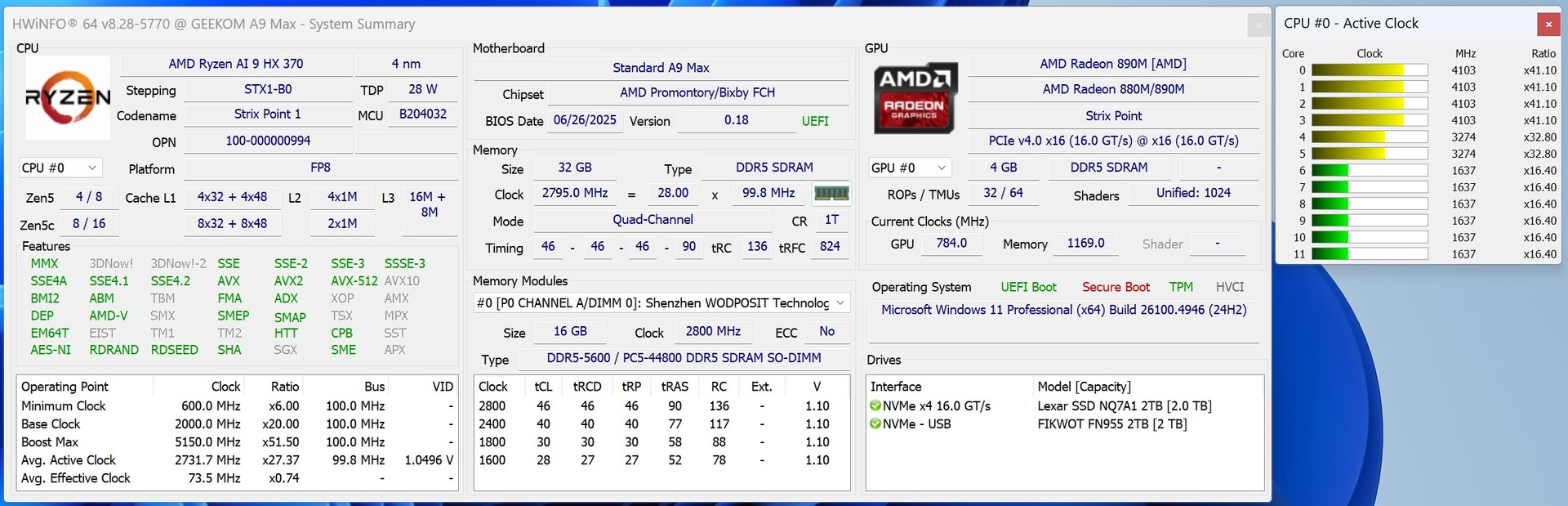
Task: Click the 28 W TDP value
Action: [x=423, y=89]
